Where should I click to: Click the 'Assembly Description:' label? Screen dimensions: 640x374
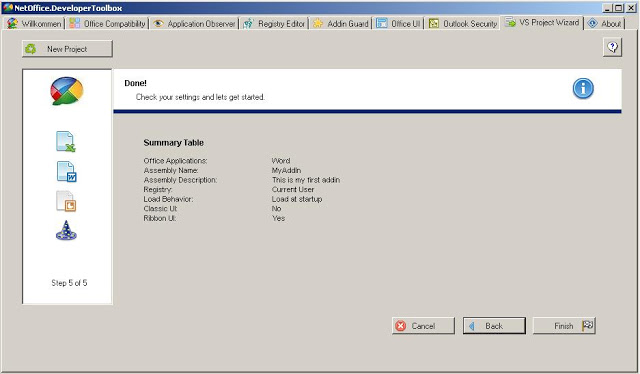click(x=180, y=180)
